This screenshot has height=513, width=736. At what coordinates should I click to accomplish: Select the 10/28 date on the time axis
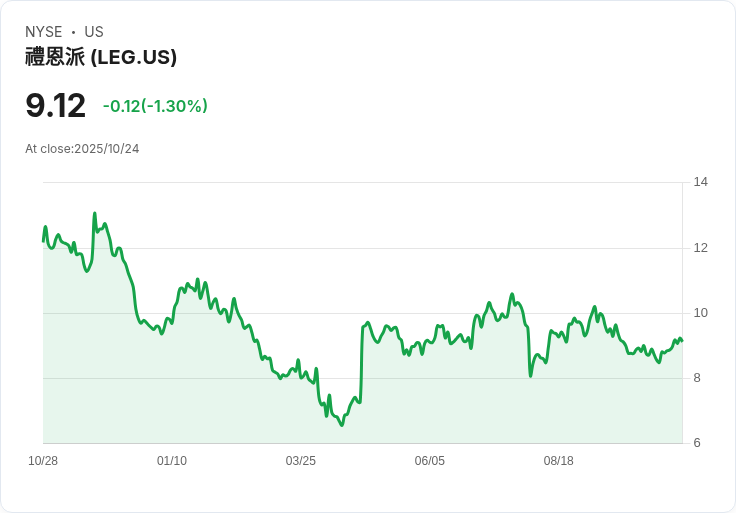tap(43, 461)
